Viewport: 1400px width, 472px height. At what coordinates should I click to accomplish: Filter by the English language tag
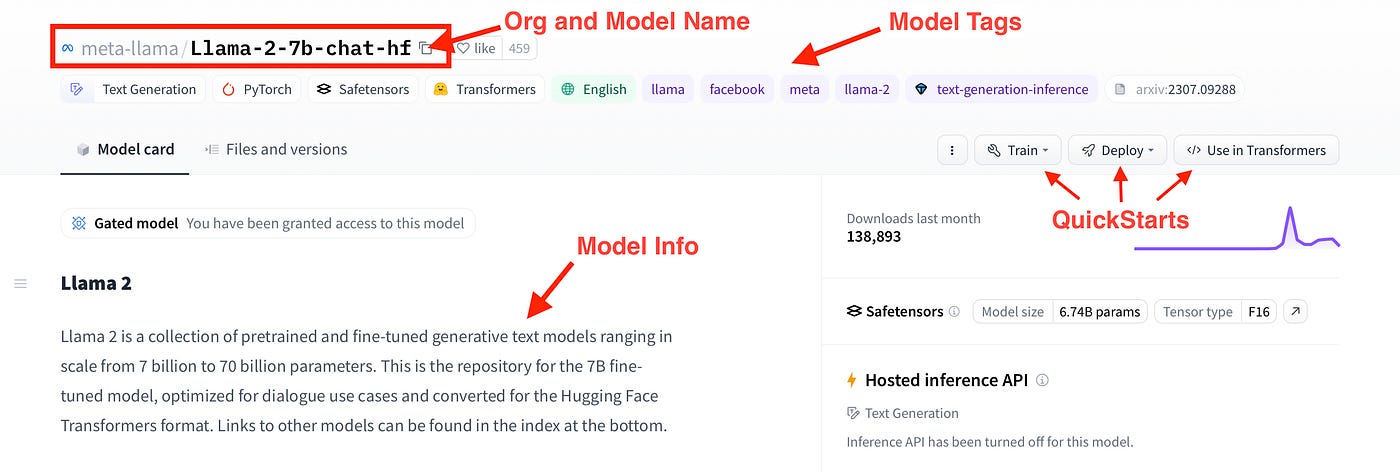click(x=594, y=89)
